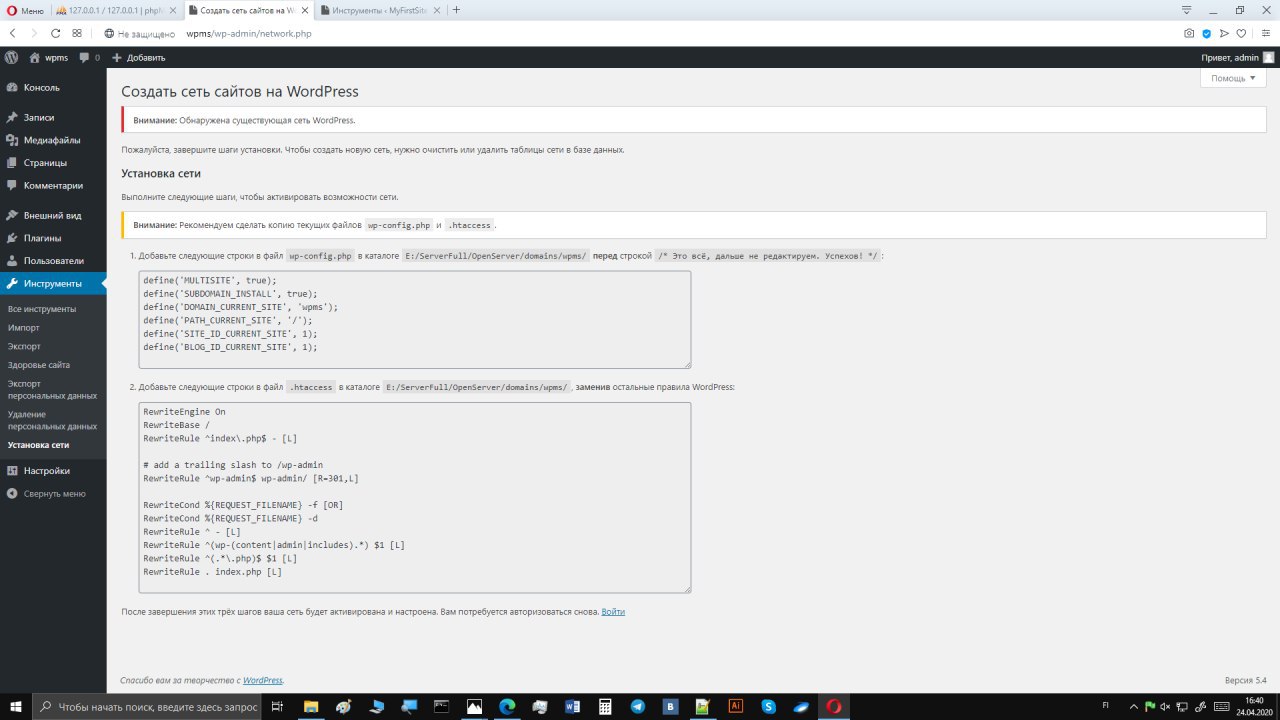Open Skype from the taskbar

768,706
